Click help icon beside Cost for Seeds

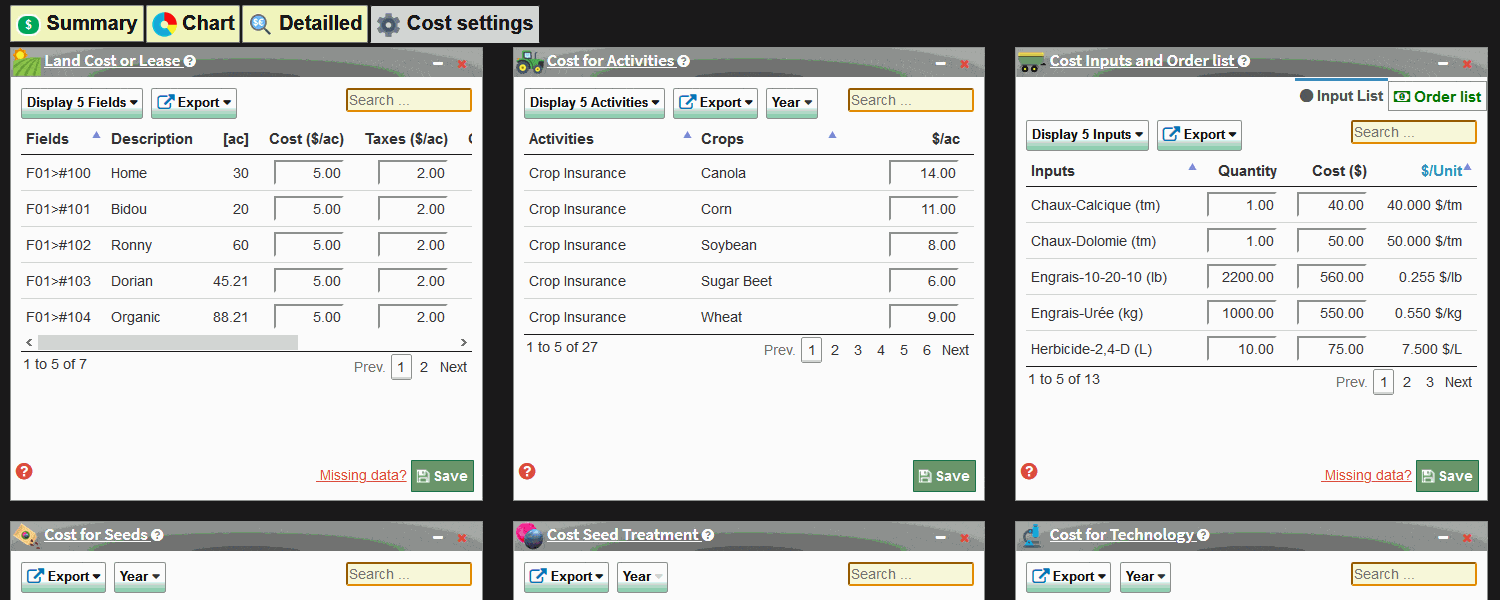pyautogui.click(x=157, y=535)
